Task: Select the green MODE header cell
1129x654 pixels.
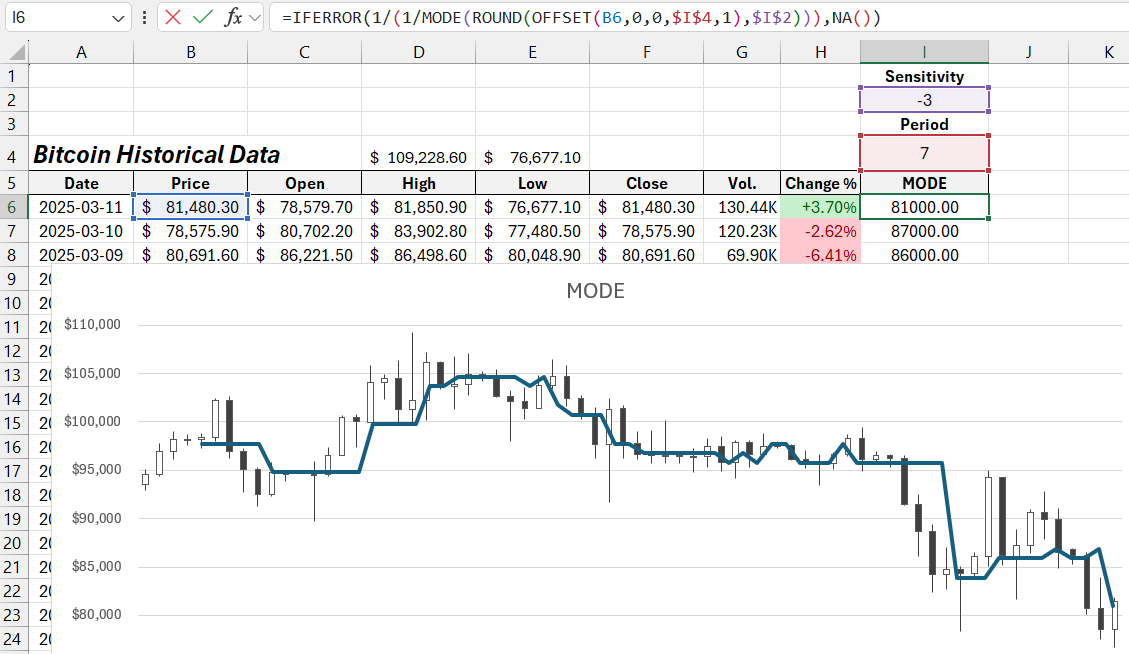Action: [923, 183]
